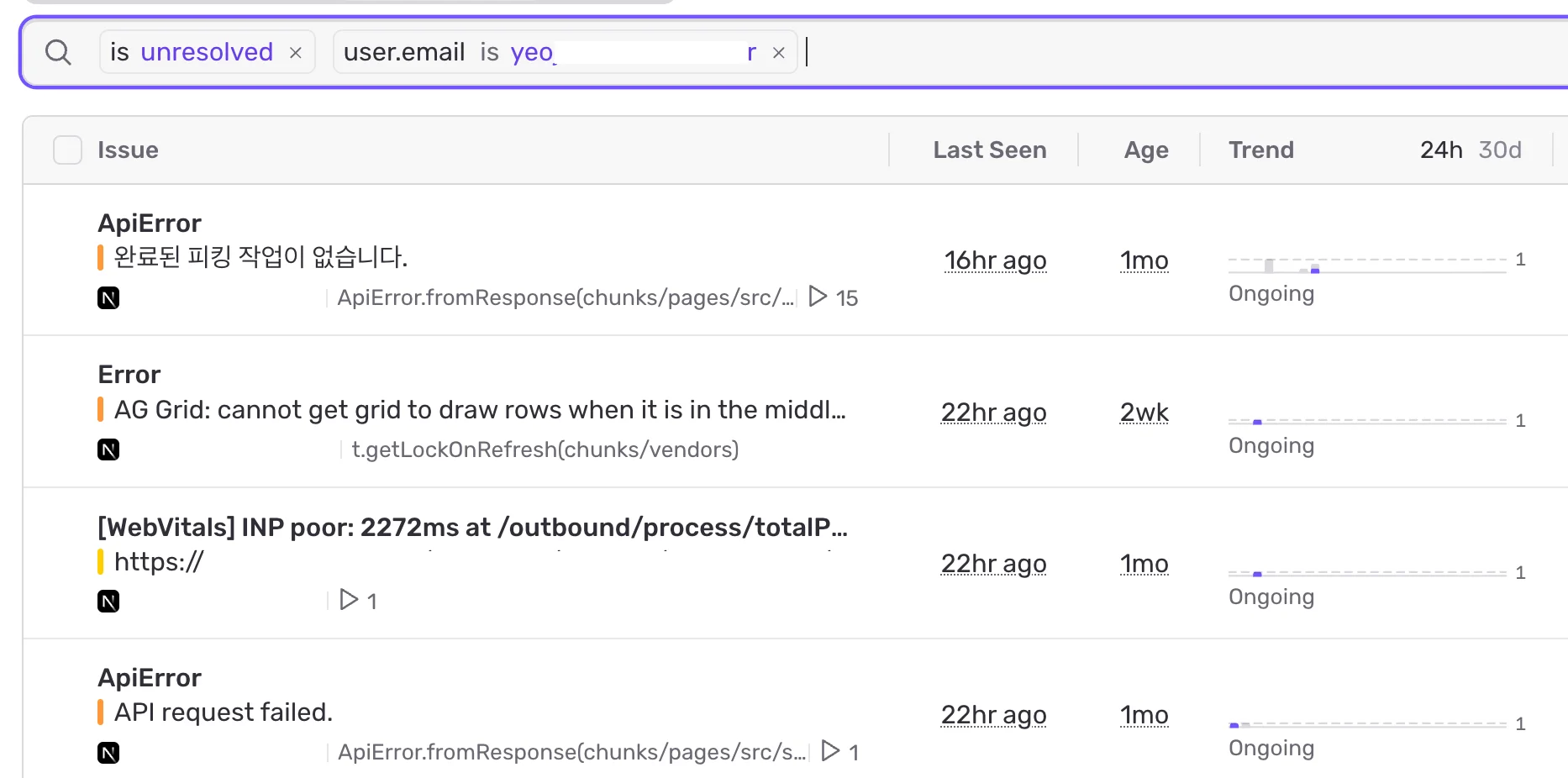Click '22hr ago' on the AG Grid row
This screenshot has width=1568, height=778.
(993, 413)
